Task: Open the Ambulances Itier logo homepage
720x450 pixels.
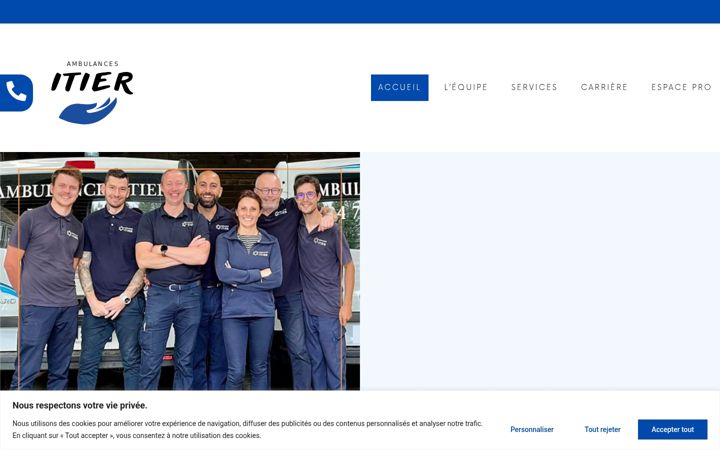Action: (92, 92)
